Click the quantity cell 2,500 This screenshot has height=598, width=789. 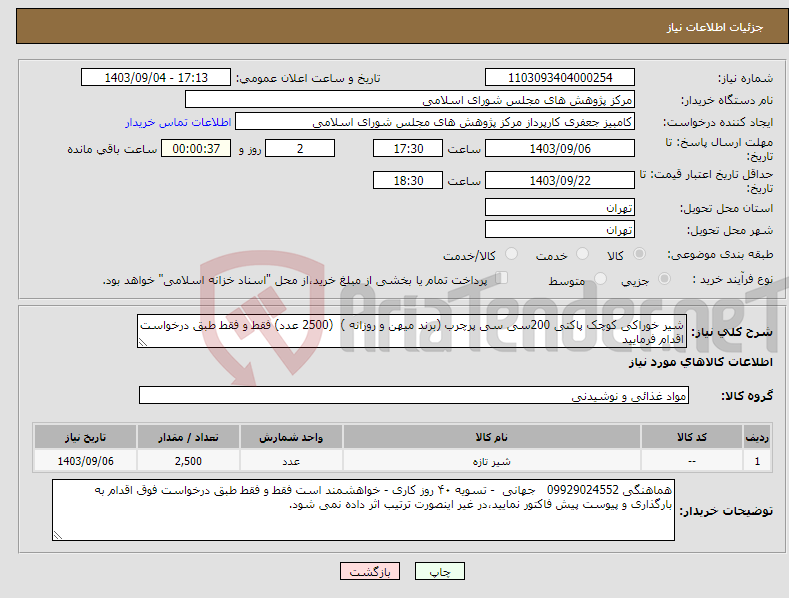(188, 461)
